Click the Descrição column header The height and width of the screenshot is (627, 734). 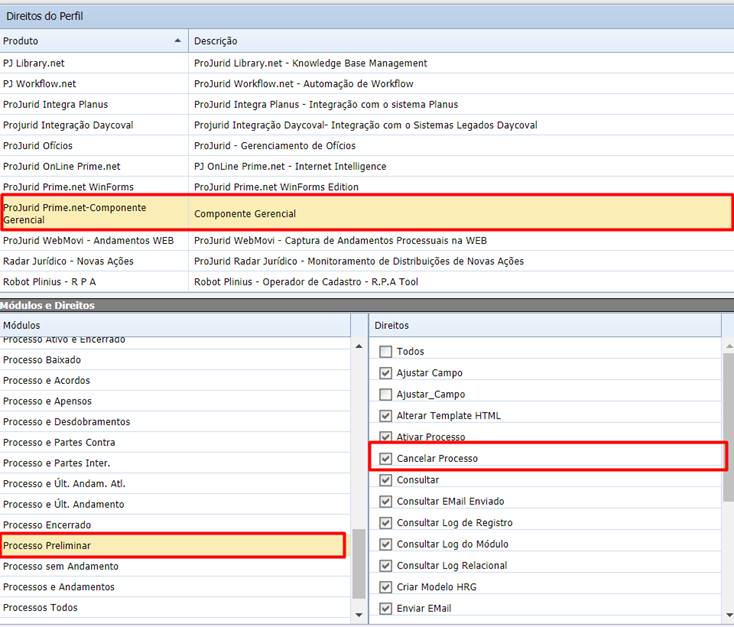(461, 41)
